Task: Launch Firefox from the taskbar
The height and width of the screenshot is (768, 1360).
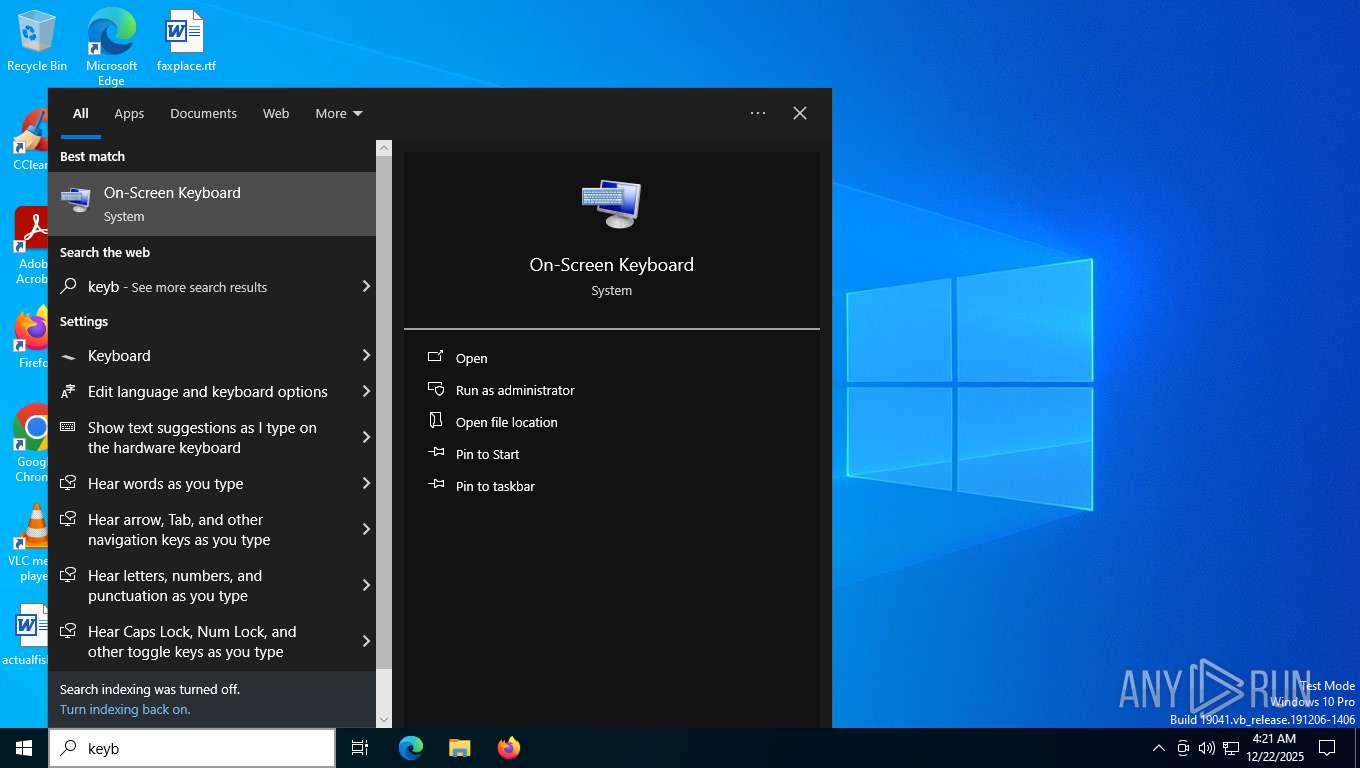Action: point(509,748)
